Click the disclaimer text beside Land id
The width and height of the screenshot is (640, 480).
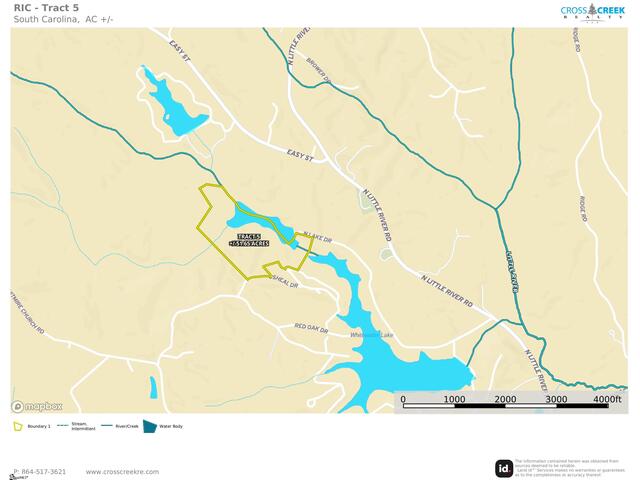[x=567, y=468]
